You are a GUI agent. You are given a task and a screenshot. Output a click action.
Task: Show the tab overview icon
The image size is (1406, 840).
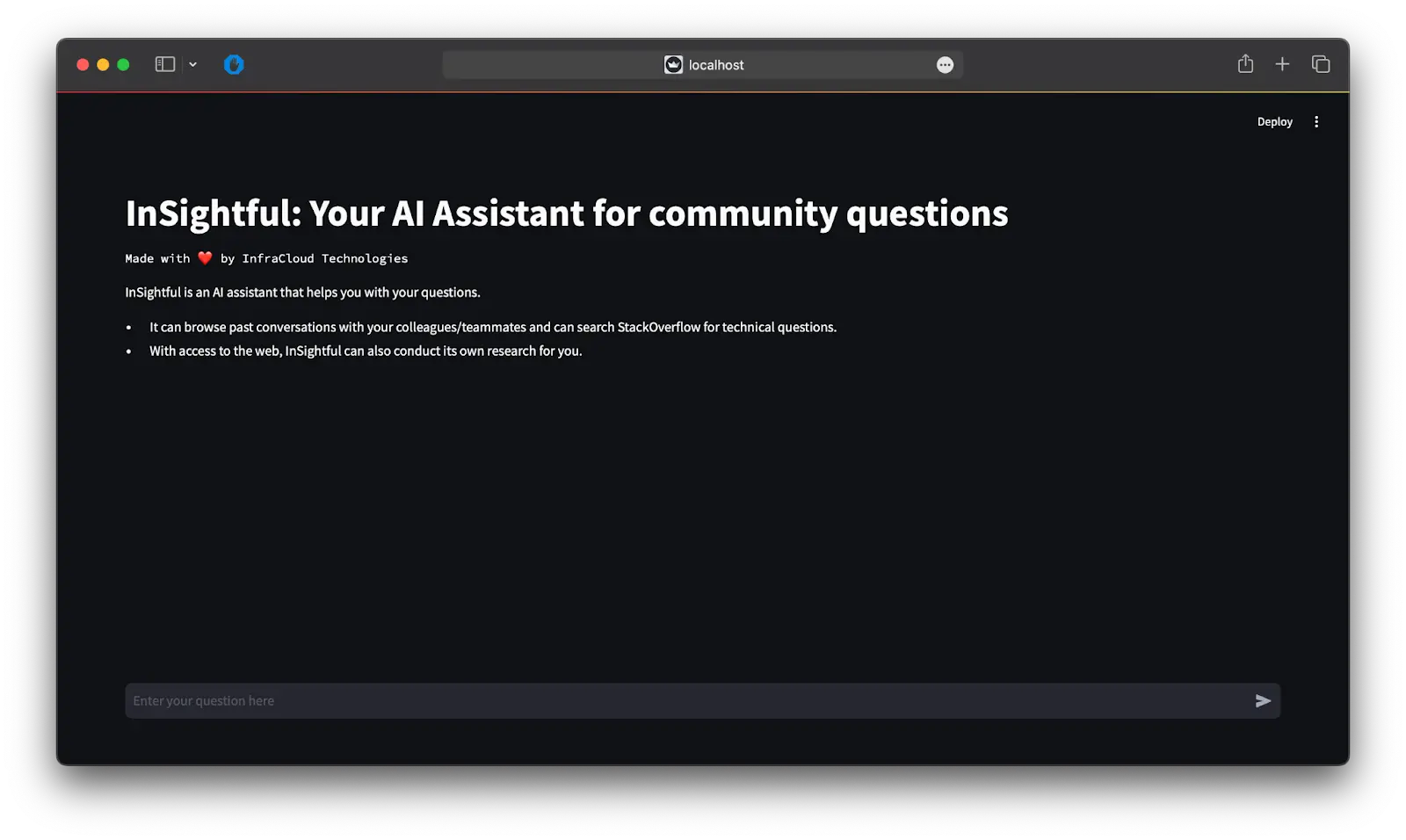[x=1321, y=64]
